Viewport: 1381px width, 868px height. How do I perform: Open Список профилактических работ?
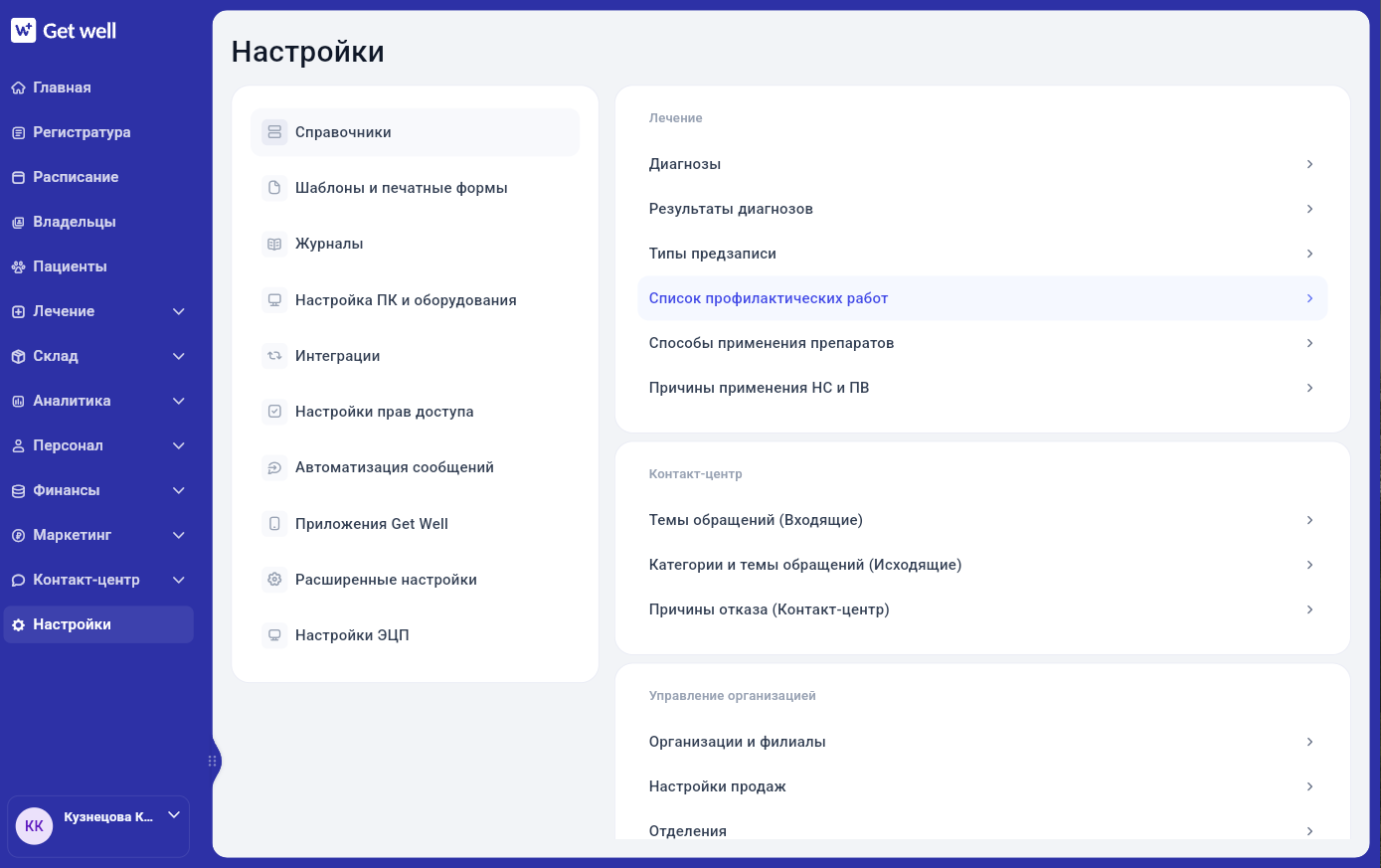click(982, 298)
